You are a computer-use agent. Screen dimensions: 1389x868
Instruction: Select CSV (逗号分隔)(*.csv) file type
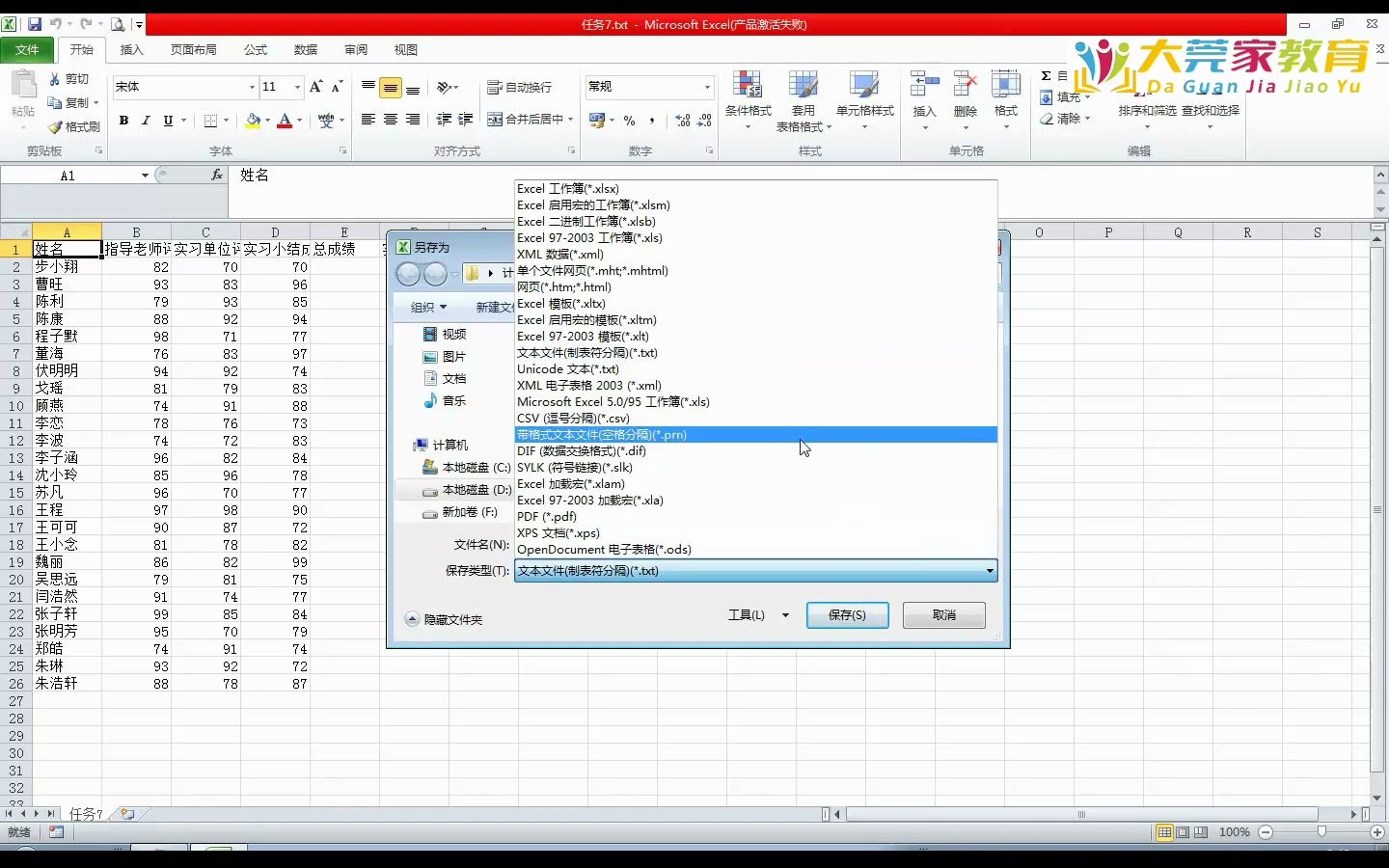(755, 419)
